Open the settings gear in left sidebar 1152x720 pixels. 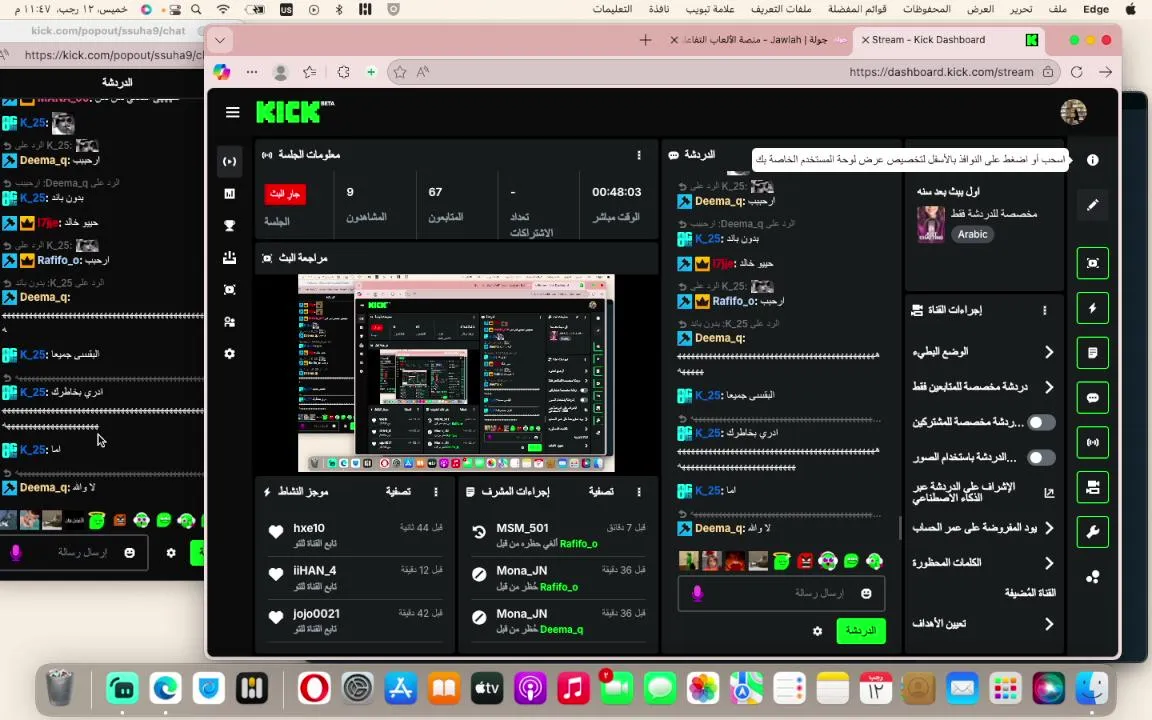pos(229,353)
